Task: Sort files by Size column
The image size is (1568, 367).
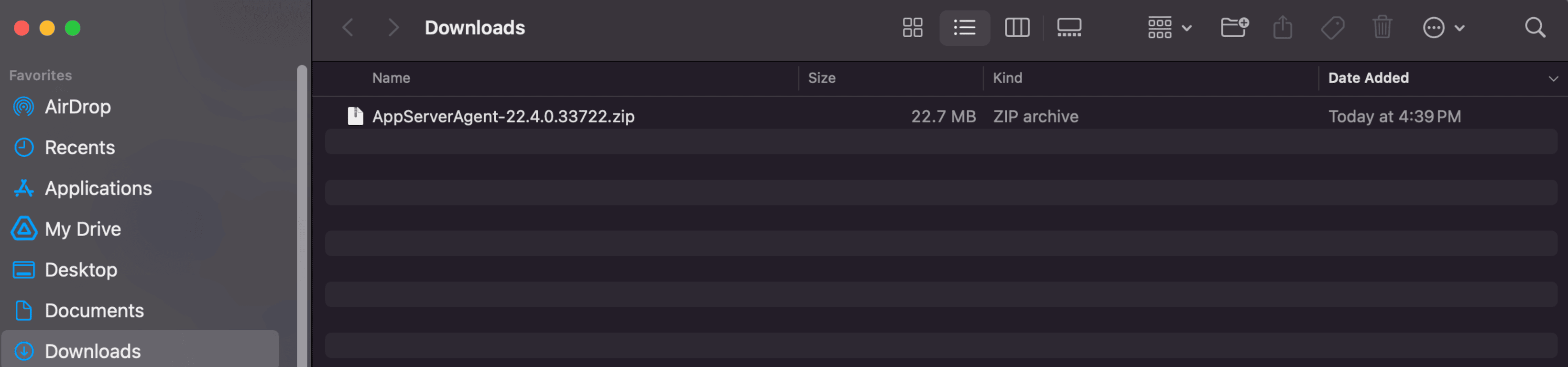Action: [x=821, y=78]
